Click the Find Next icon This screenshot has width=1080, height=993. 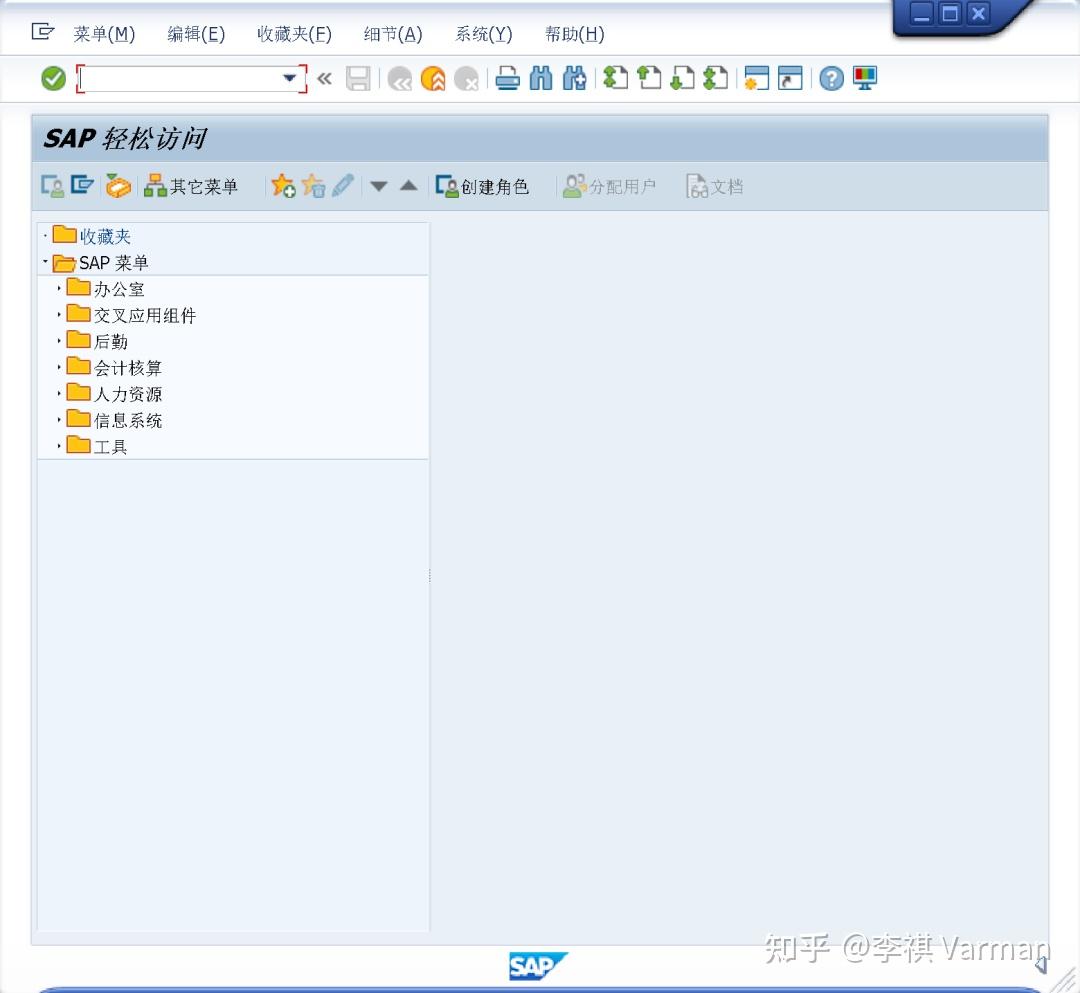point(575,78)
